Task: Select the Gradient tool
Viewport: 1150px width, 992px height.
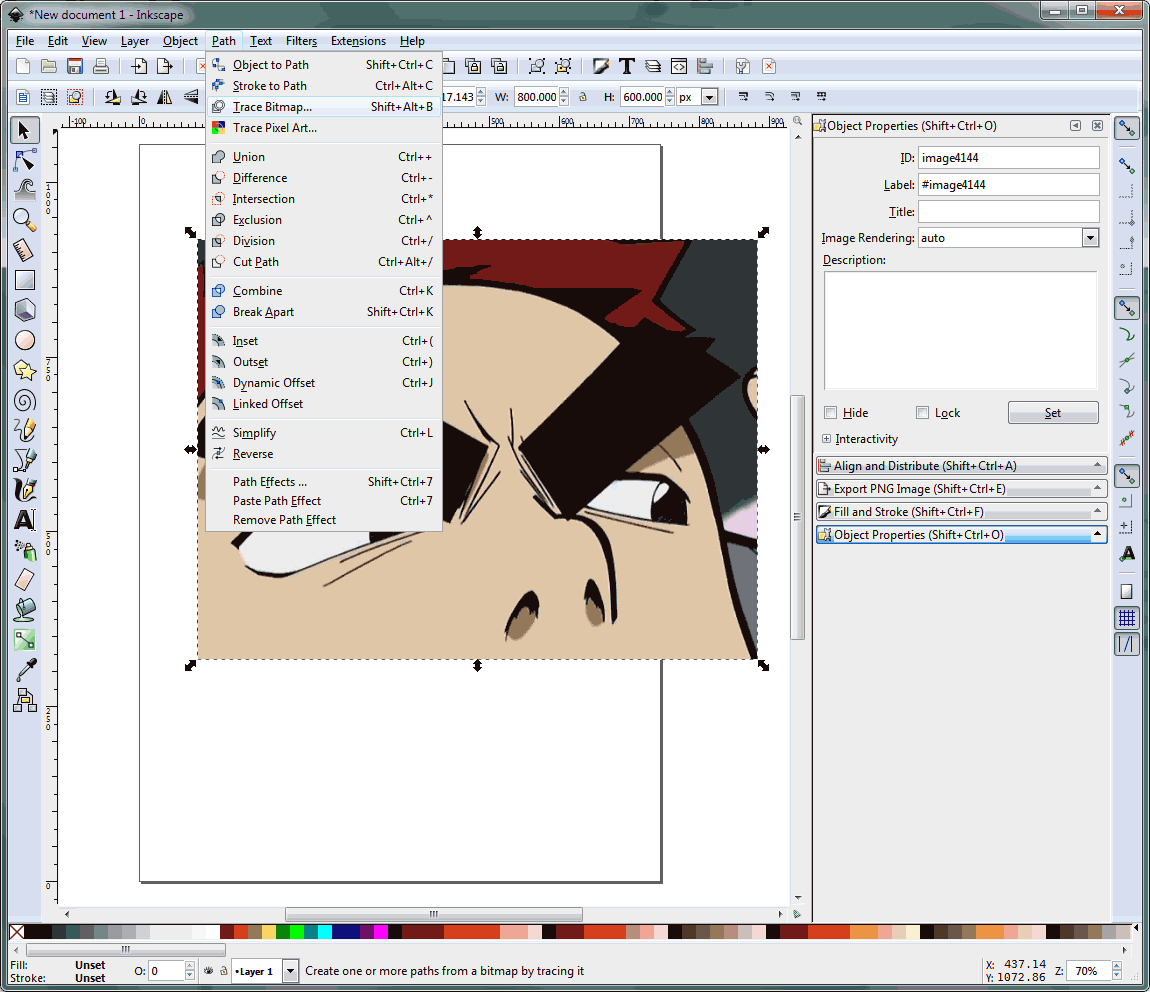Action: (24, 640)
